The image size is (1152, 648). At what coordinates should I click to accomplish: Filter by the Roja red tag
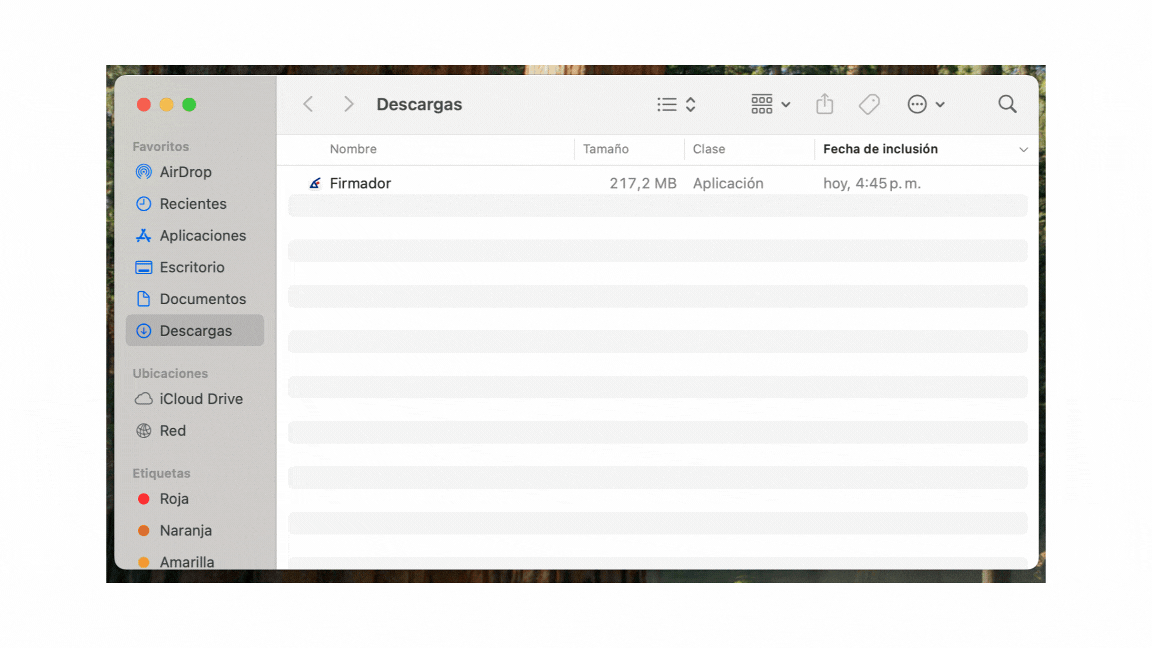pyautogui.click(x=173, y=499)
